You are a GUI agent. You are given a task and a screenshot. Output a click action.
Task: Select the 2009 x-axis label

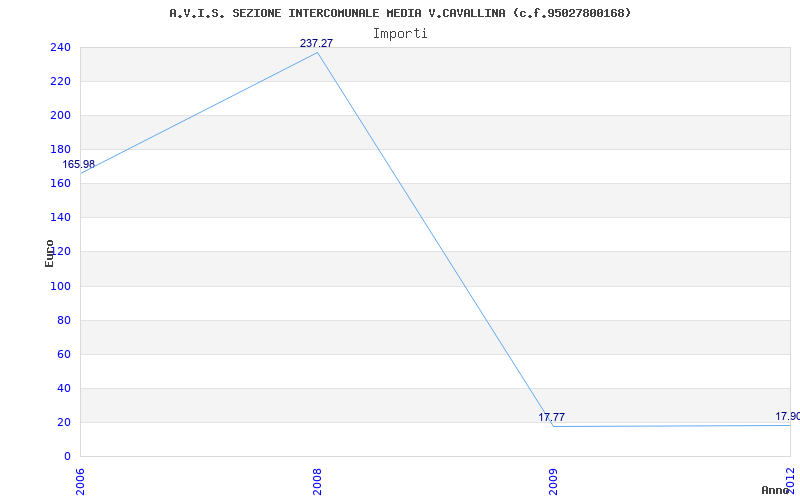(554, 482)
